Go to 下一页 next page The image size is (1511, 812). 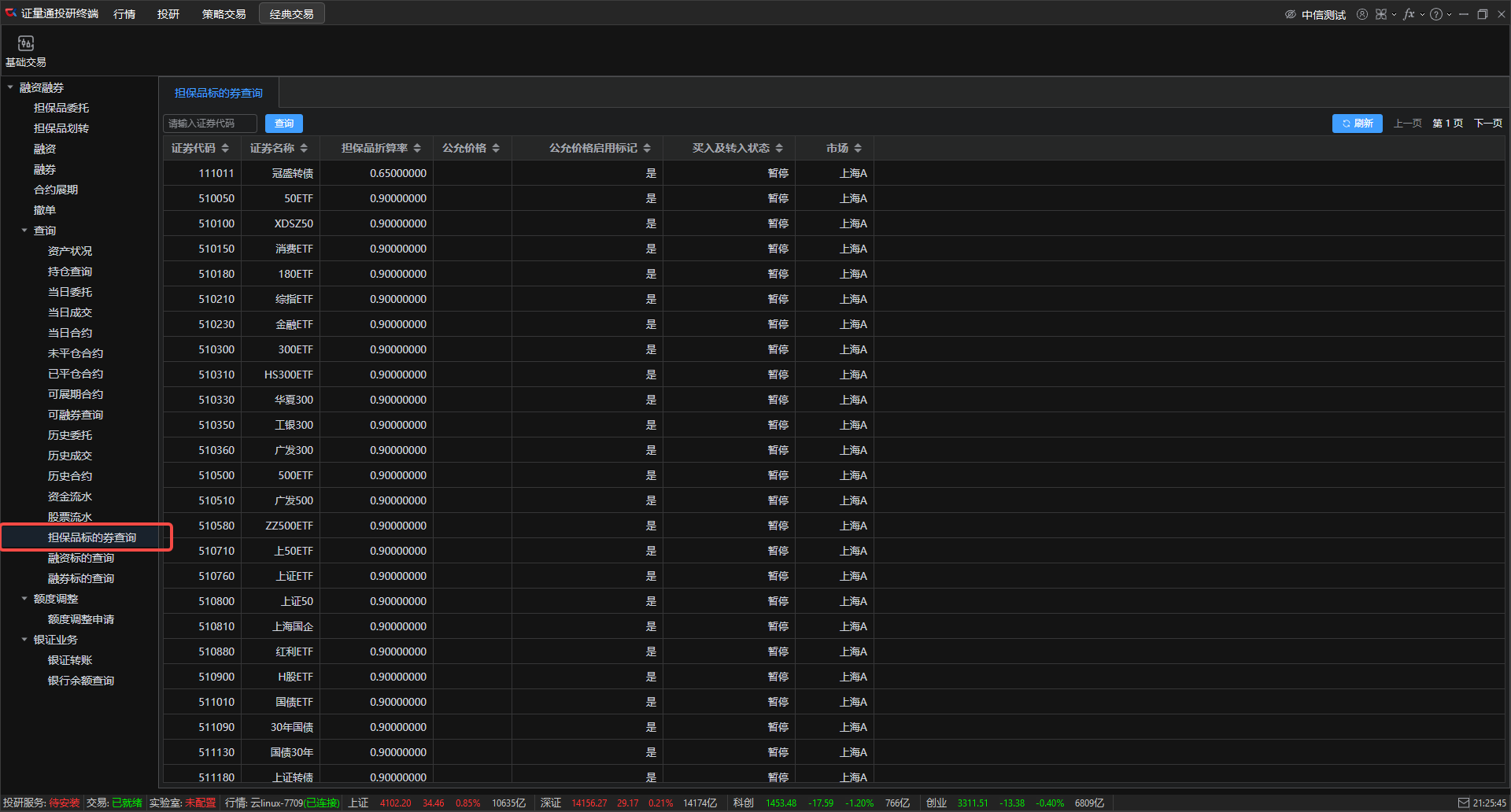[1487, 124]
